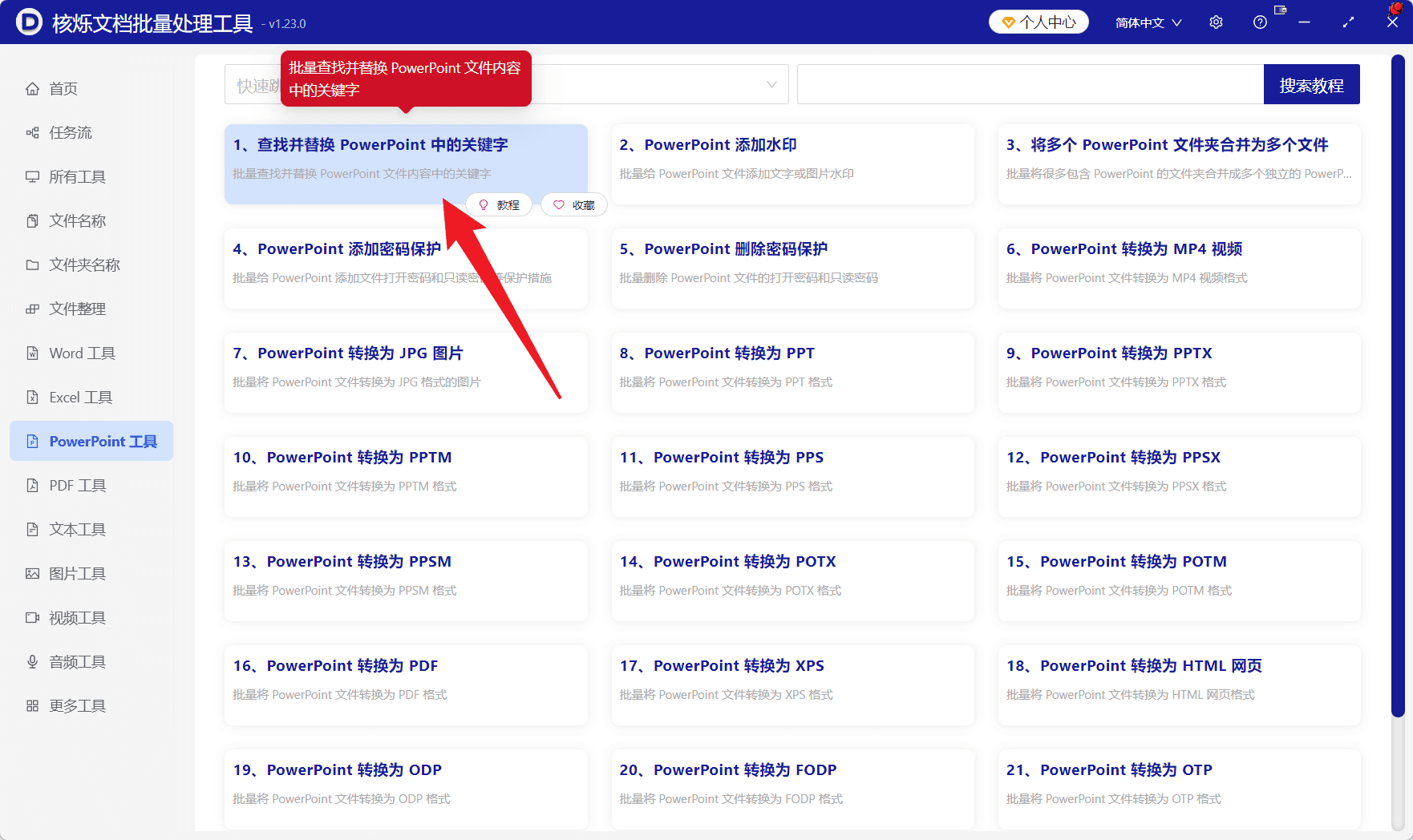Open PowerPoint 转换为 MP4 视频 card
Screen dimensions: 1413x840
1179,269
